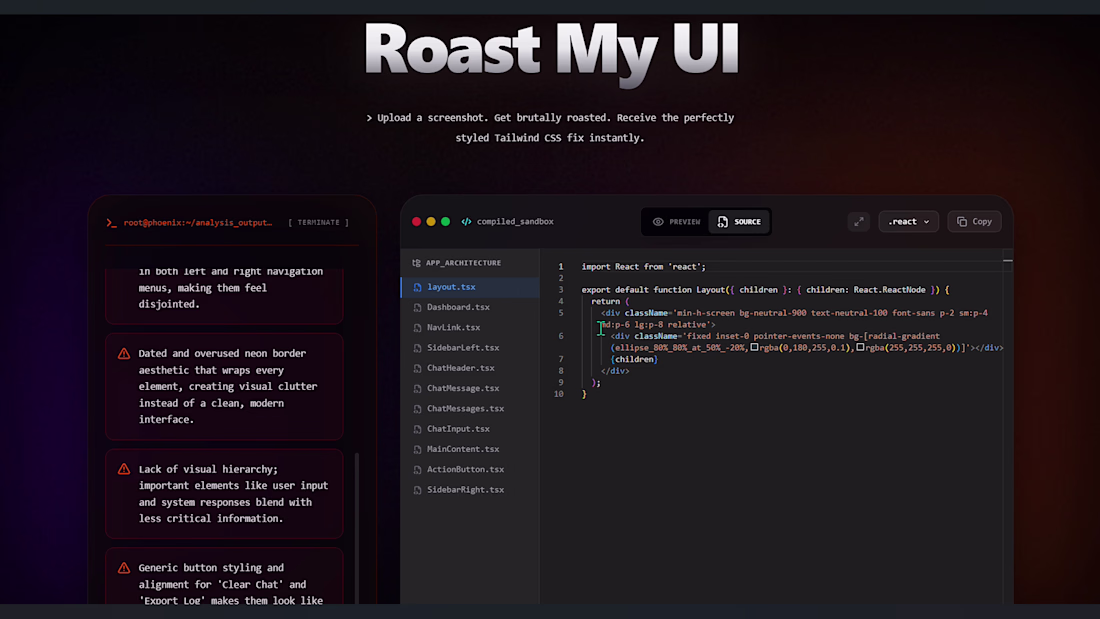
Task: Click the import React line in the editor
Action: [643, 267]
